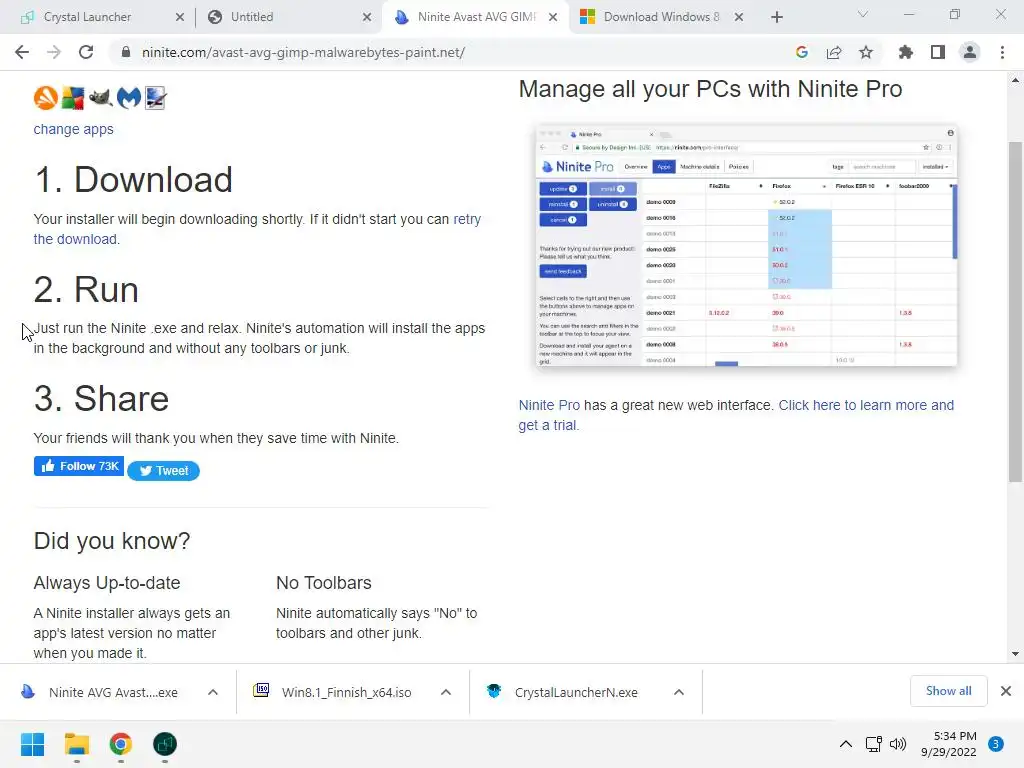
Task: Expand options for Win8.1_Finnish_x64.iso download
Action: [x=445, y=692]
